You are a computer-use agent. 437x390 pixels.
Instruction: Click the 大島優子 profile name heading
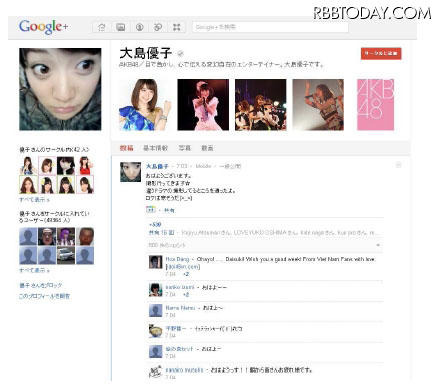(146, 53)
